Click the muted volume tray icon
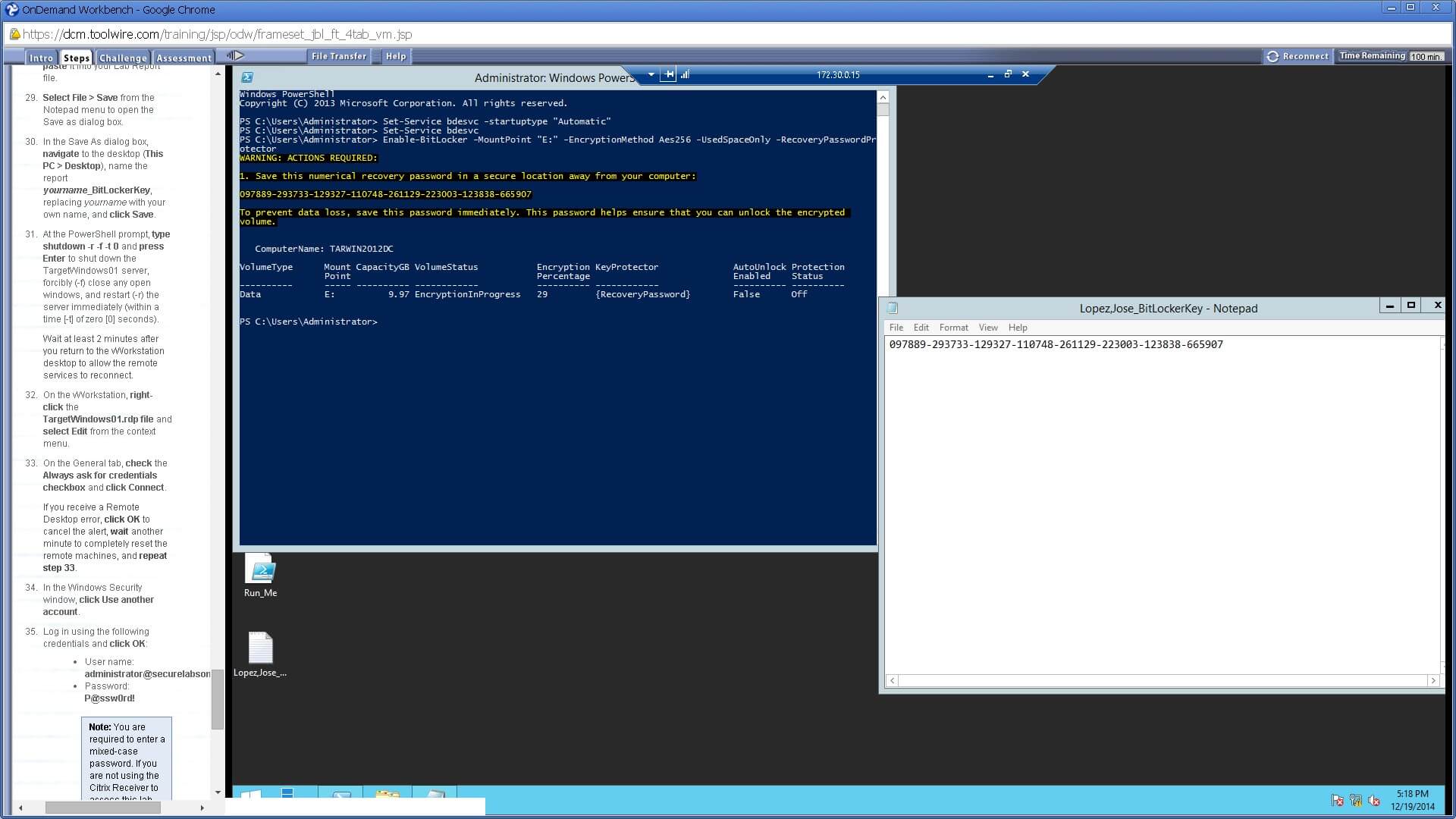Viewport: 1456px width, 819px height. coord(1373,800)
